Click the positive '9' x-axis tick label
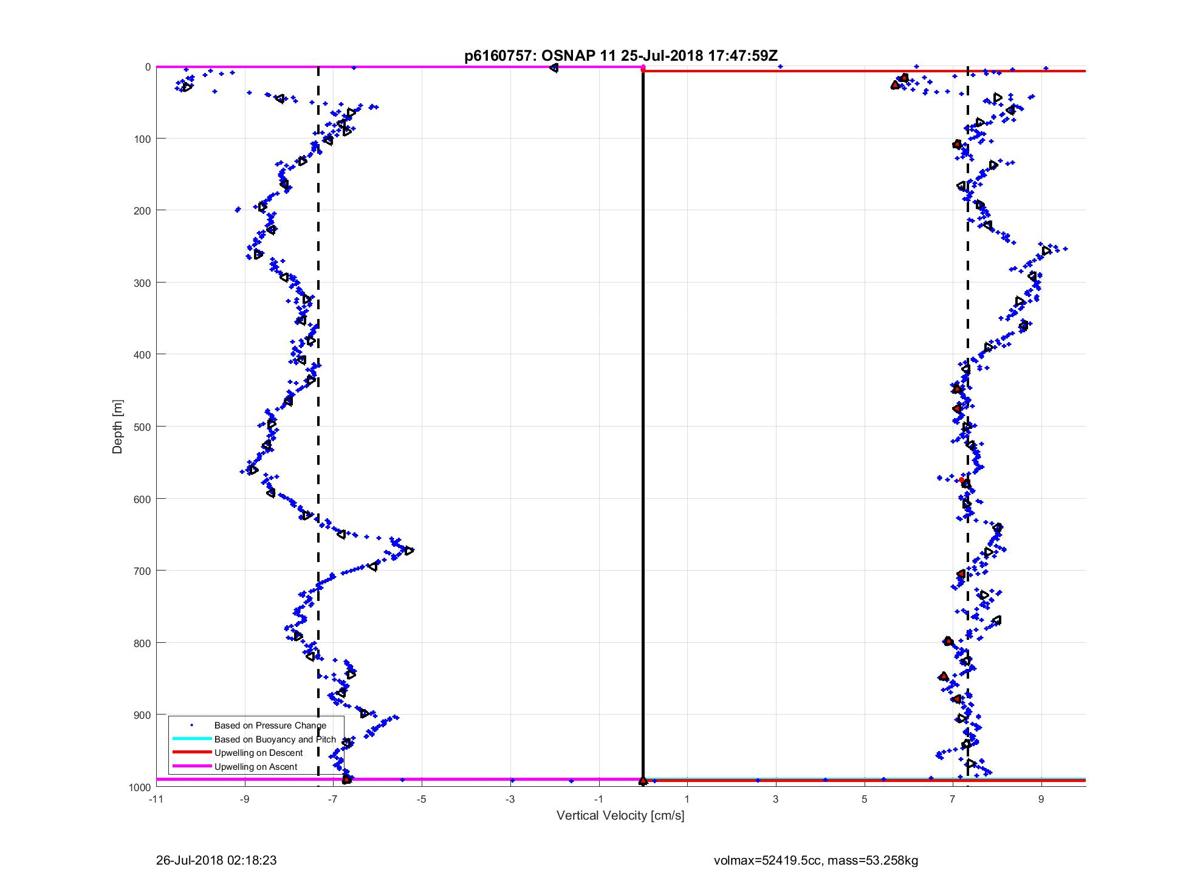1200x885 pixels. pyautogui.click(x=1041, y=798)
